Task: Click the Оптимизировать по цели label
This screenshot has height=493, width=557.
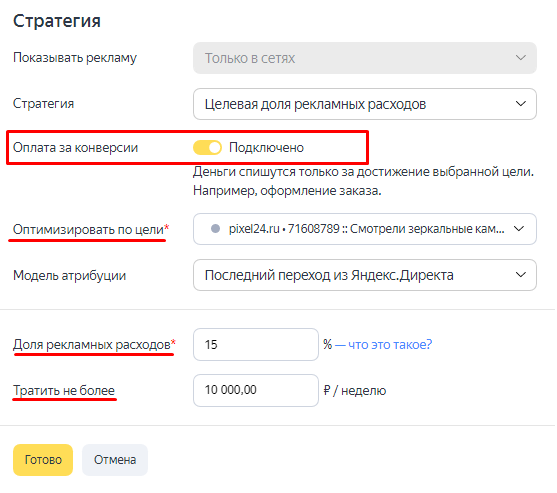Action: (88, 229)
